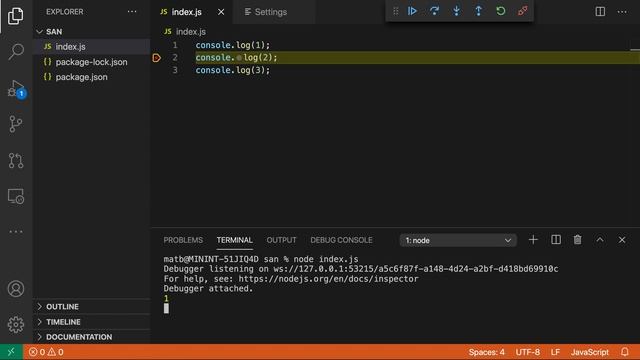The width and height of the screenshot is (640, 360).
Task: Toggle breakpoint on line 2 glyph
Action: (x=156, y=58)
